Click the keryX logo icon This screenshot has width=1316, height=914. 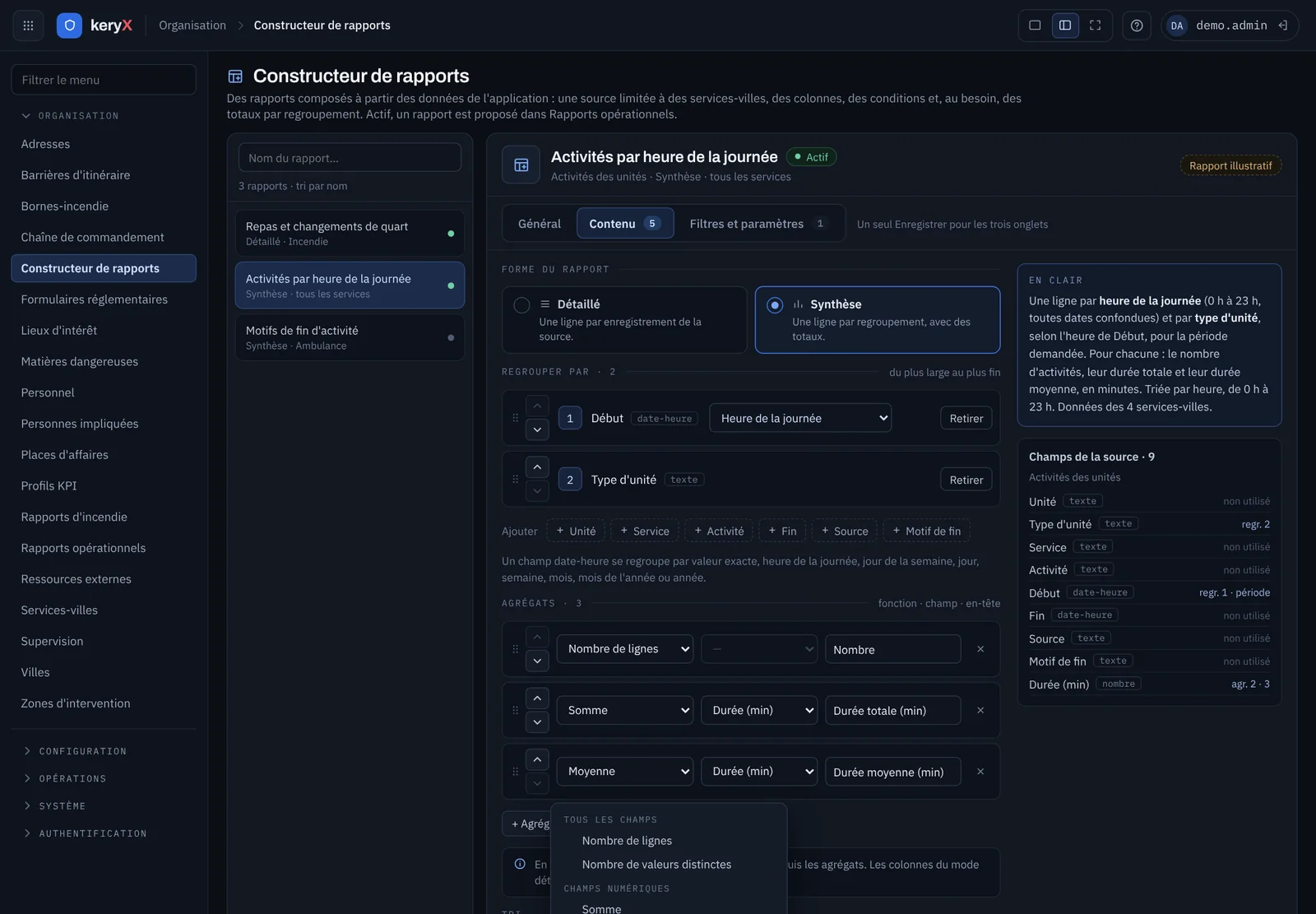click(69, 26)
